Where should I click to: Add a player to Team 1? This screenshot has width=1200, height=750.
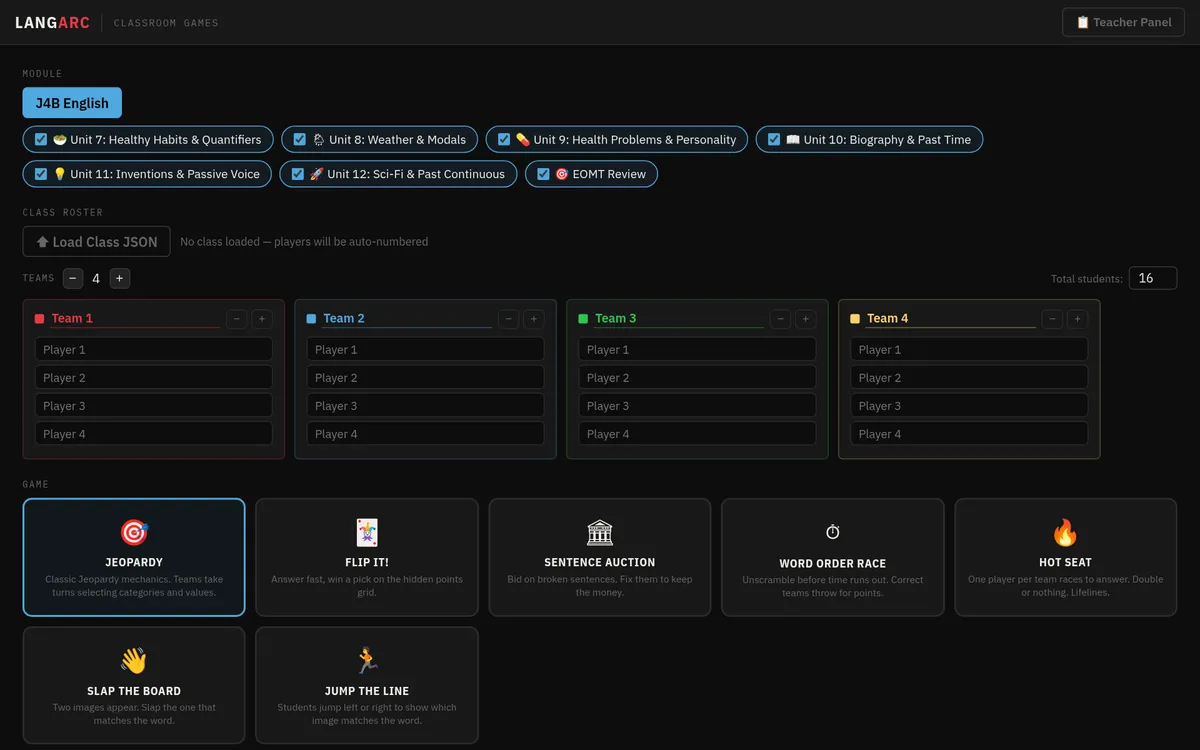[x=262, y=319]
